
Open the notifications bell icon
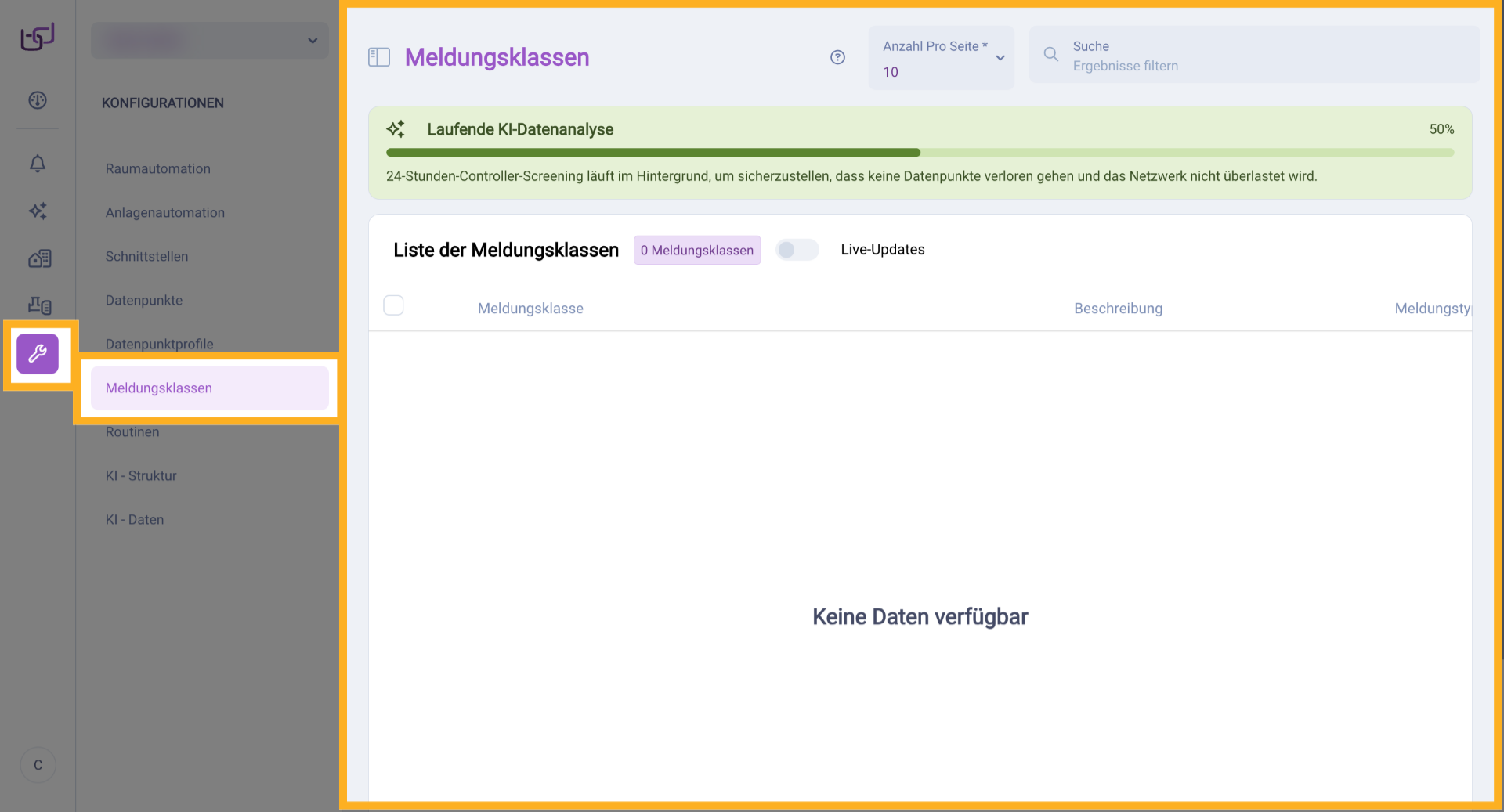[x=38, y=164]
